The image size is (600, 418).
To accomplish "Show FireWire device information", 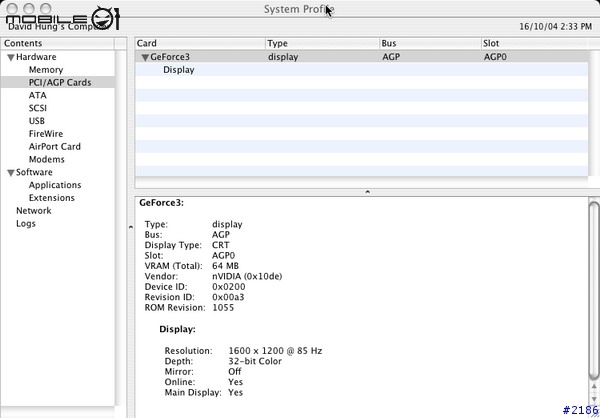I will tap(46, 134).
